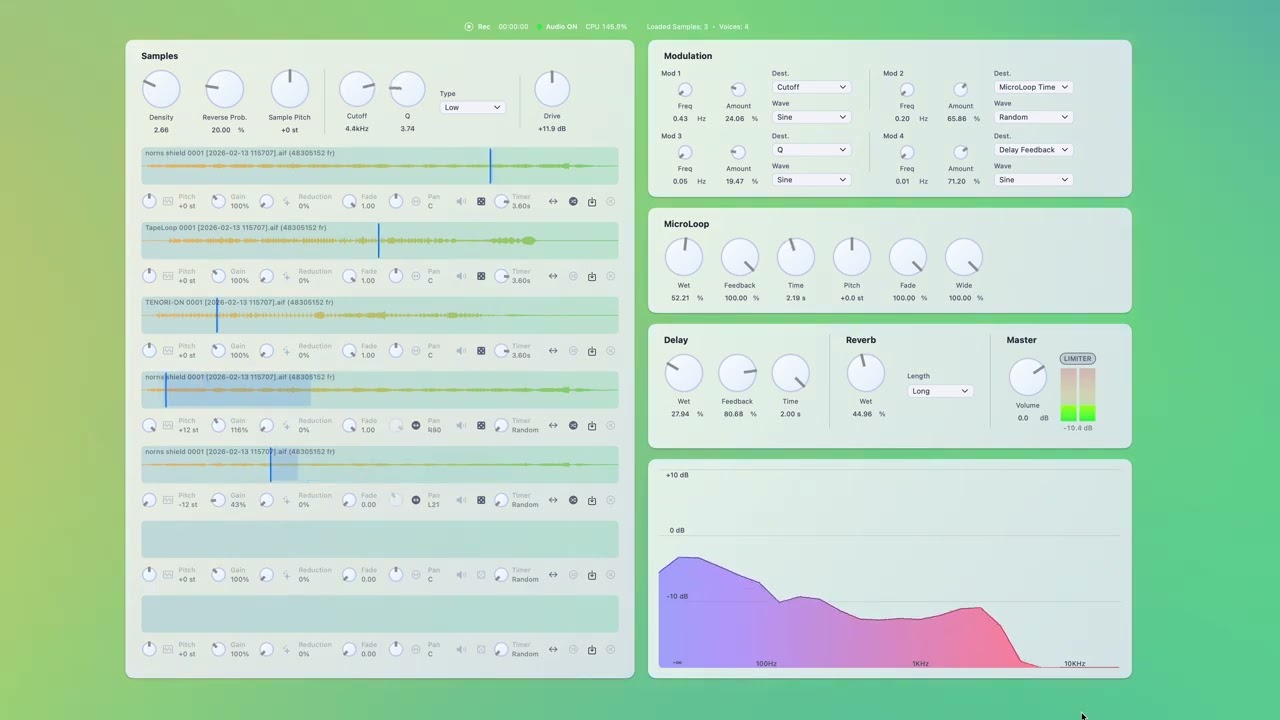The width and height of the screenshot is (1280, 720).
Task: Click the waveform icon in the +12 st sample row
Action: (168, 425)
